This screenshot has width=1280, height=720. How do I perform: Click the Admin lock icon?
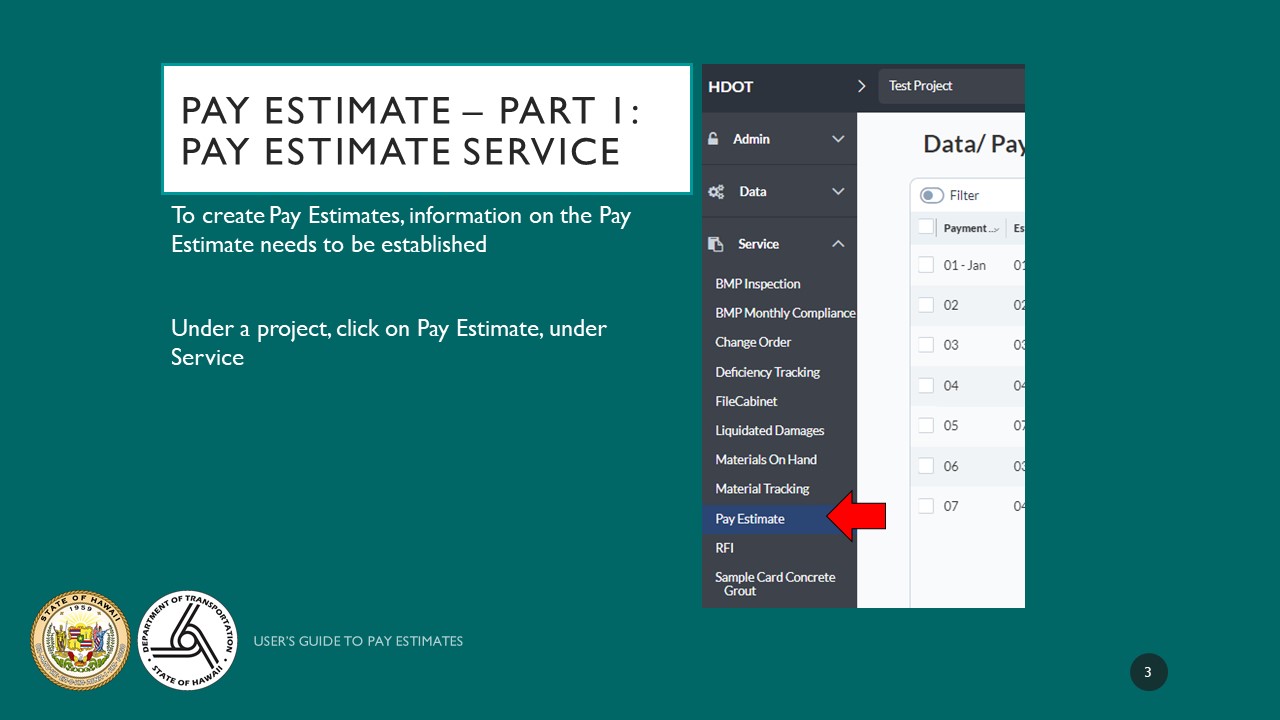click(713, 139)
